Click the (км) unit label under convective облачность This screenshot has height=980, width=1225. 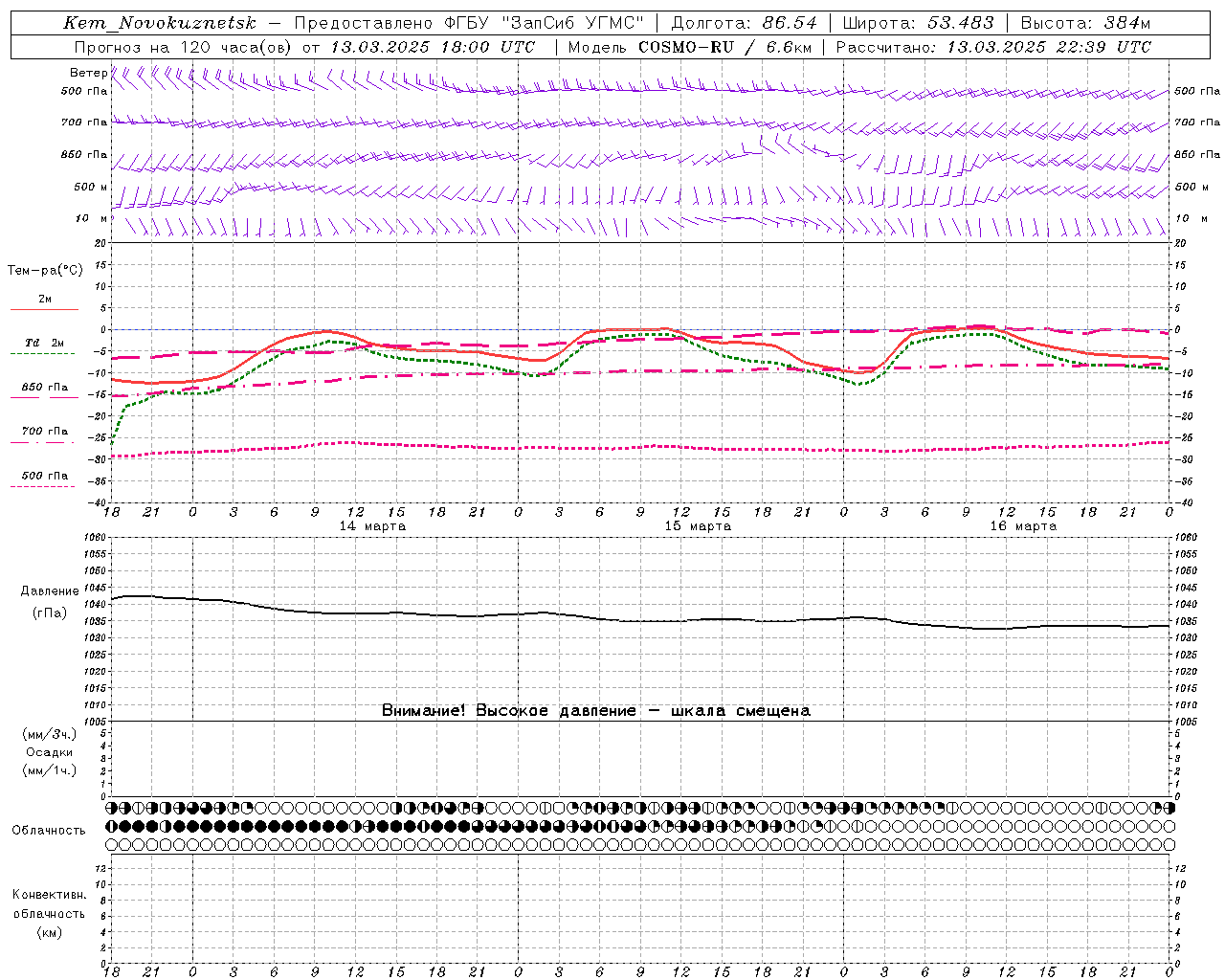coord(50,932)
